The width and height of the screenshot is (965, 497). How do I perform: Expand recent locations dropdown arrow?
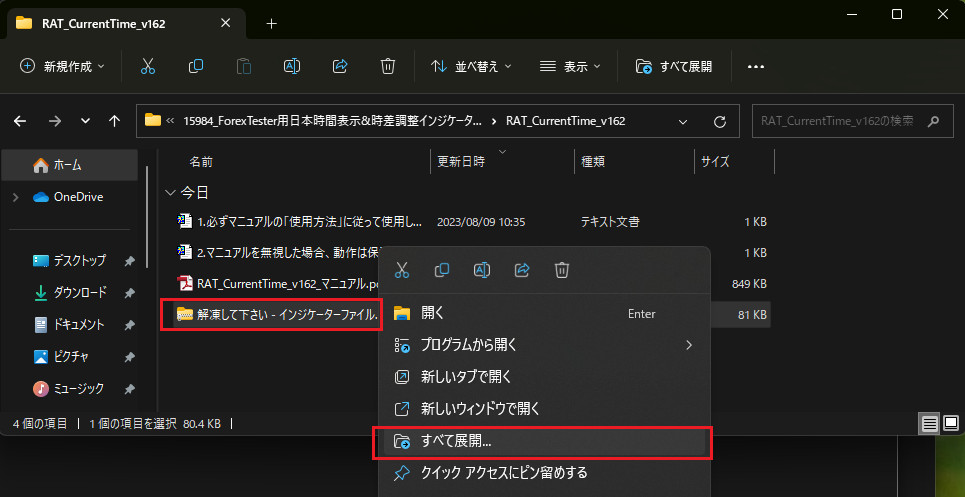pyautogui.click(x=86, y=121)
